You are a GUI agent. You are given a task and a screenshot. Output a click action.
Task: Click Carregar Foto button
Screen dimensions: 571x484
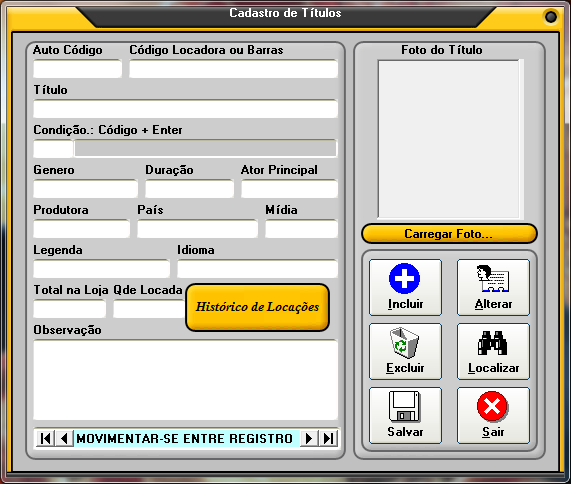click(449, 234)
